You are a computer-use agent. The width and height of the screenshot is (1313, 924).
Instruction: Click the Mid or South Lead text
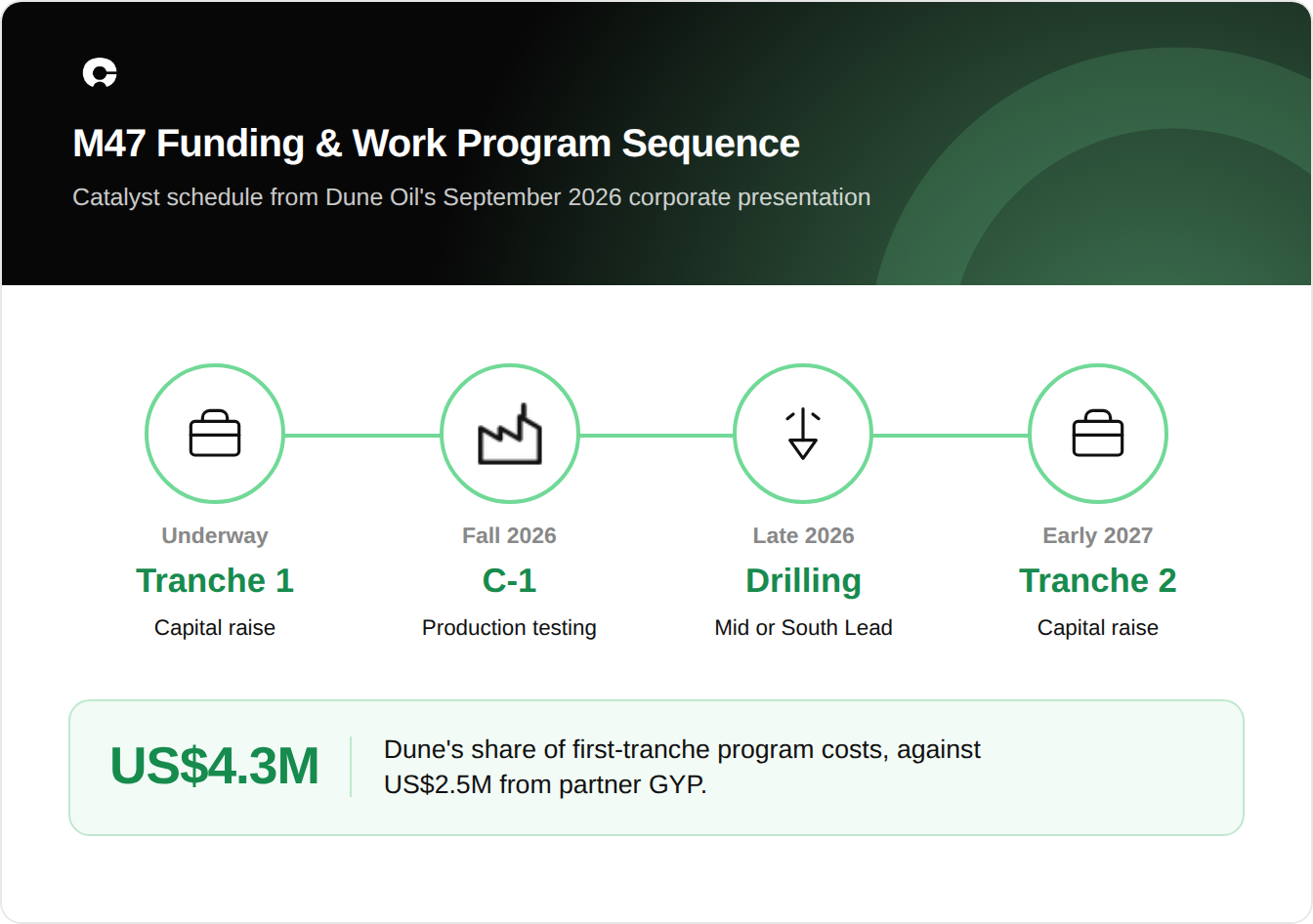[x=803, y=627]
